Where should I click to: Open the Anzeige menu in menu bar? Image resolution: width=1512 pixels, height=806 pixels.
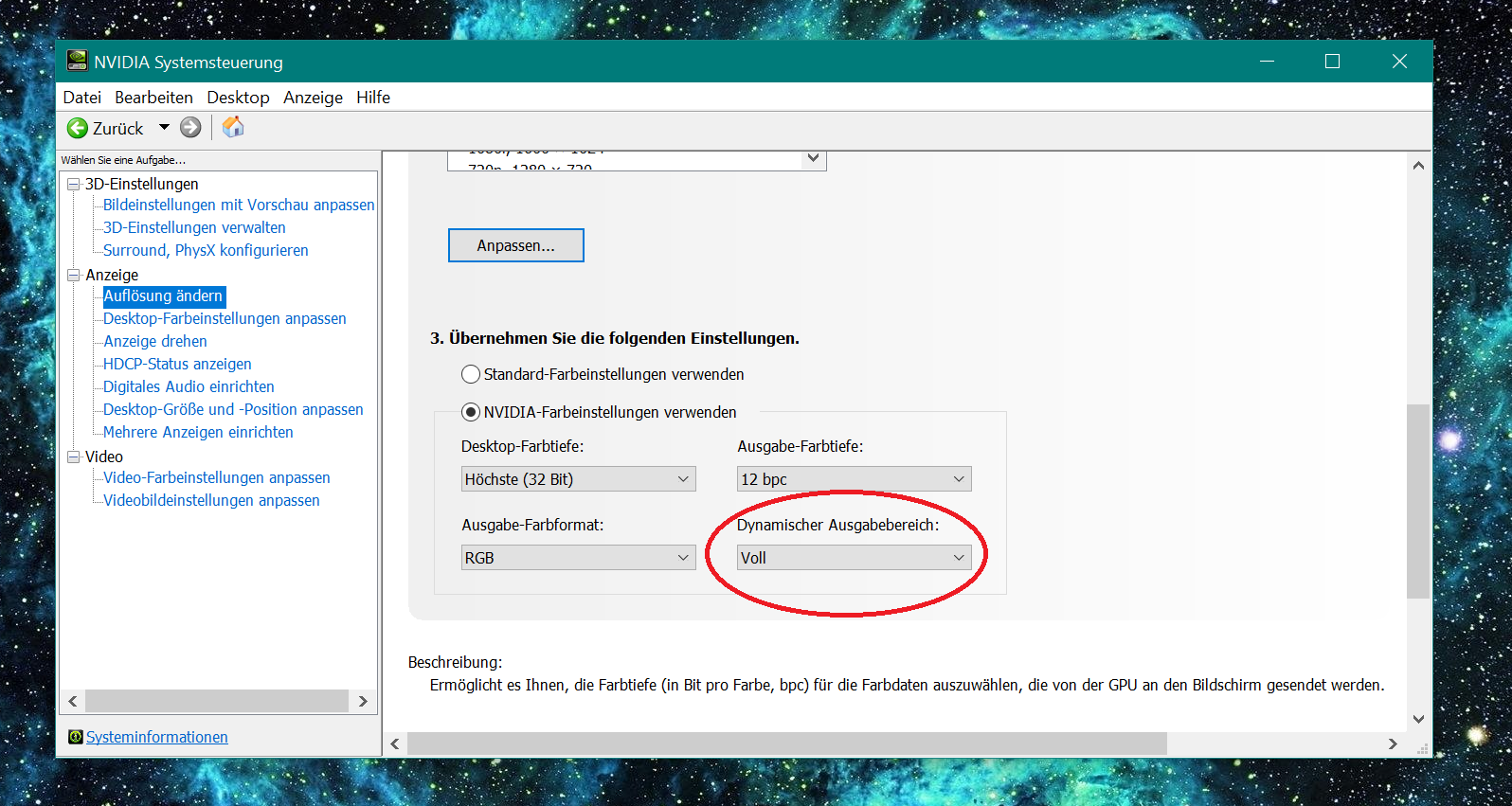coord(314,98)
